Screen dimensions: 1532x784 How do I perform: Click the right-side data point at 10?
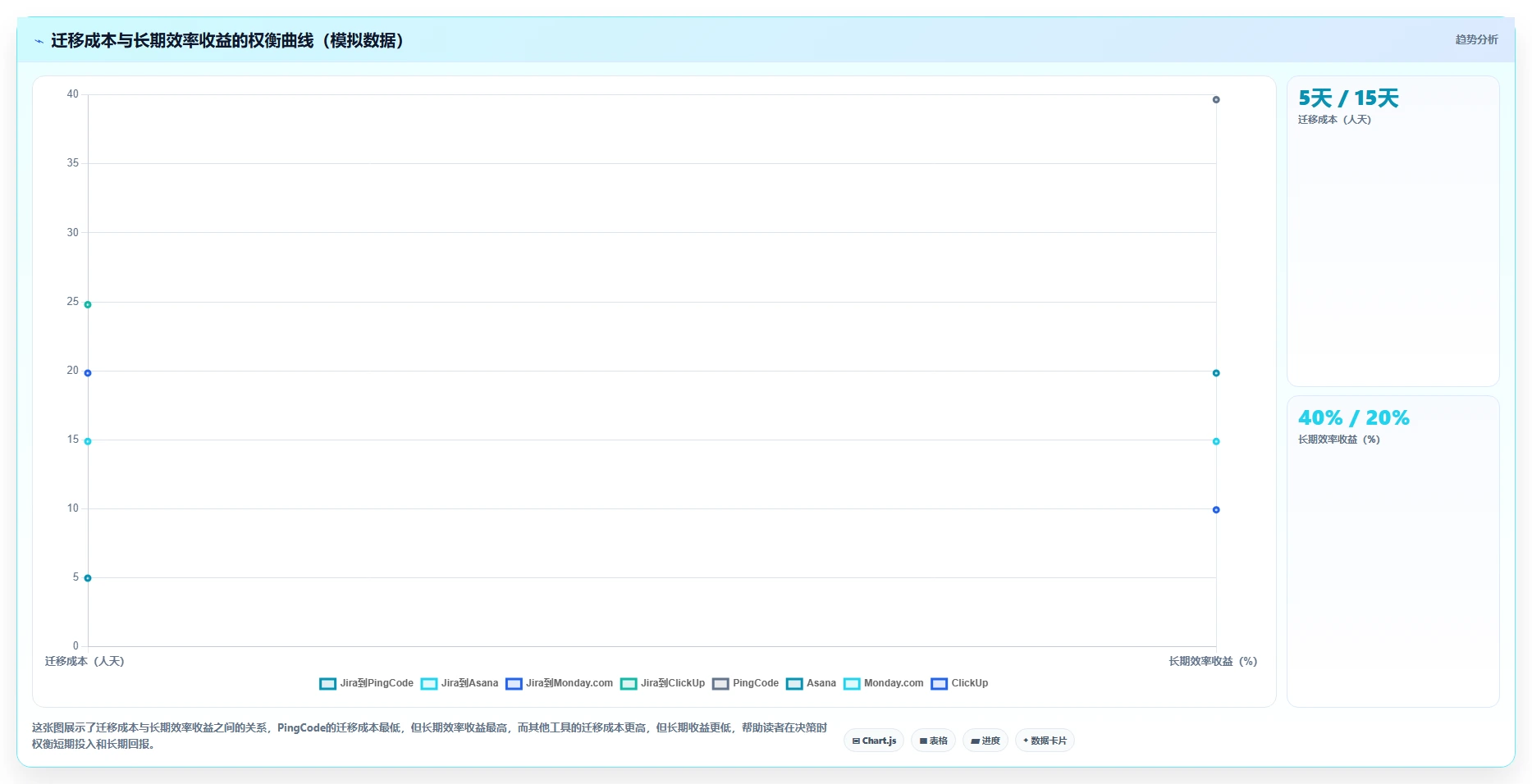click(1216, 510)
